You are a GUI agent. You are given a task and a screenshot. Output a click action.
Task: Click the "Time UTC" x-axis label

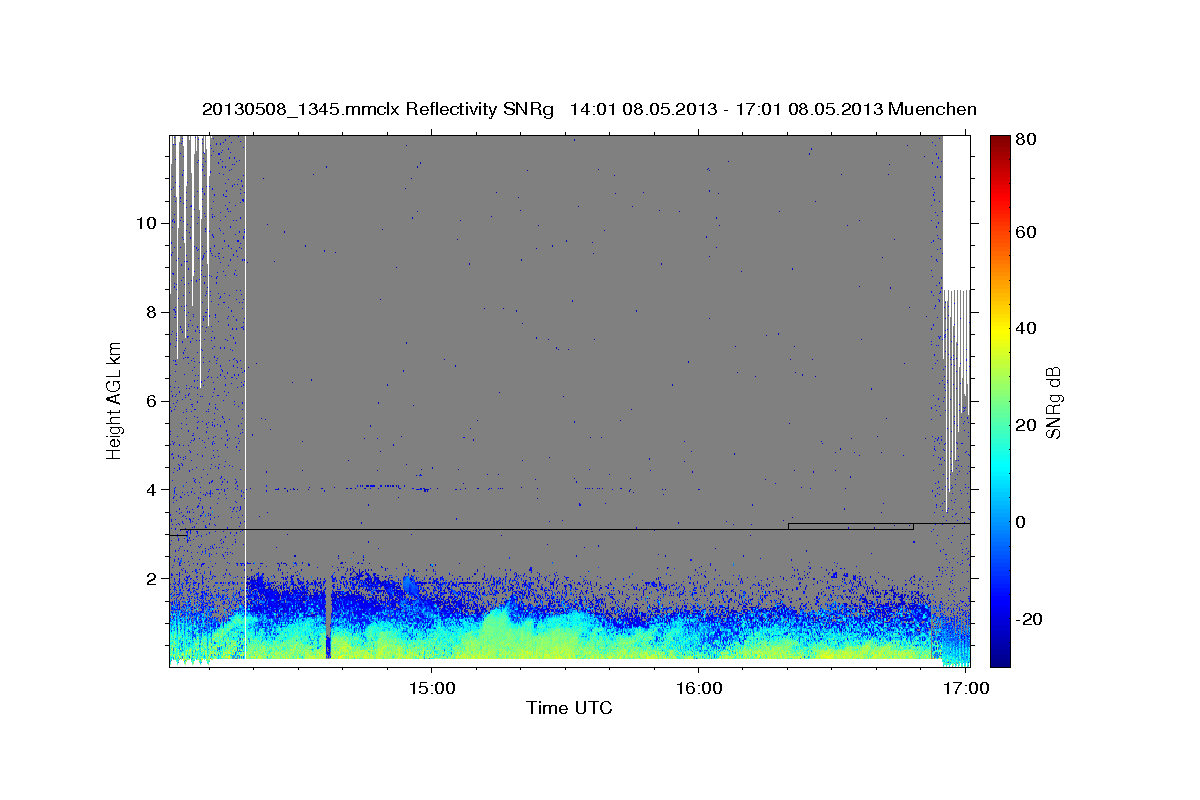tap(569, 708)
